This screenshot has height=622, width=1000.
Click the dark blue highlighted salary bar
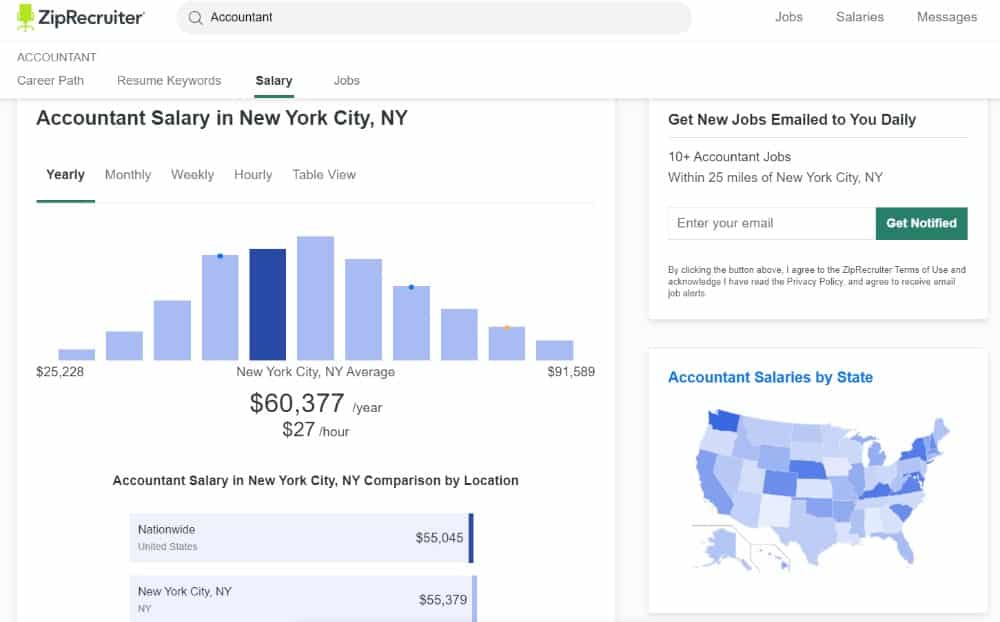[x=267, y=304]
